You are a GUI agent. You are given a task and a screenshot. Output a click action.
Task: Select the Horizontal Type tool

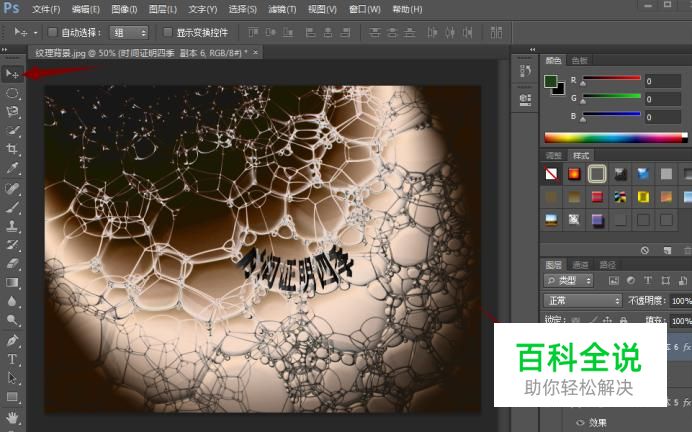click(x=12, y=359)
